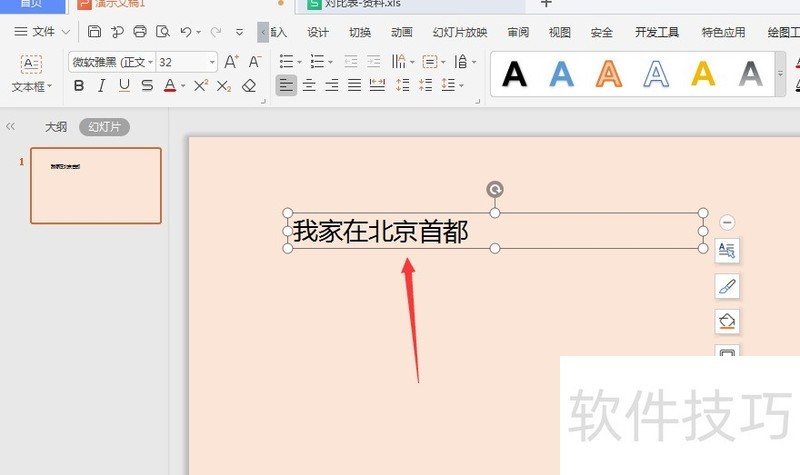Toggle Underline formatting
The height and width of the screenshot is (475, 800).
pyautogui.click(x=124, y=86)
